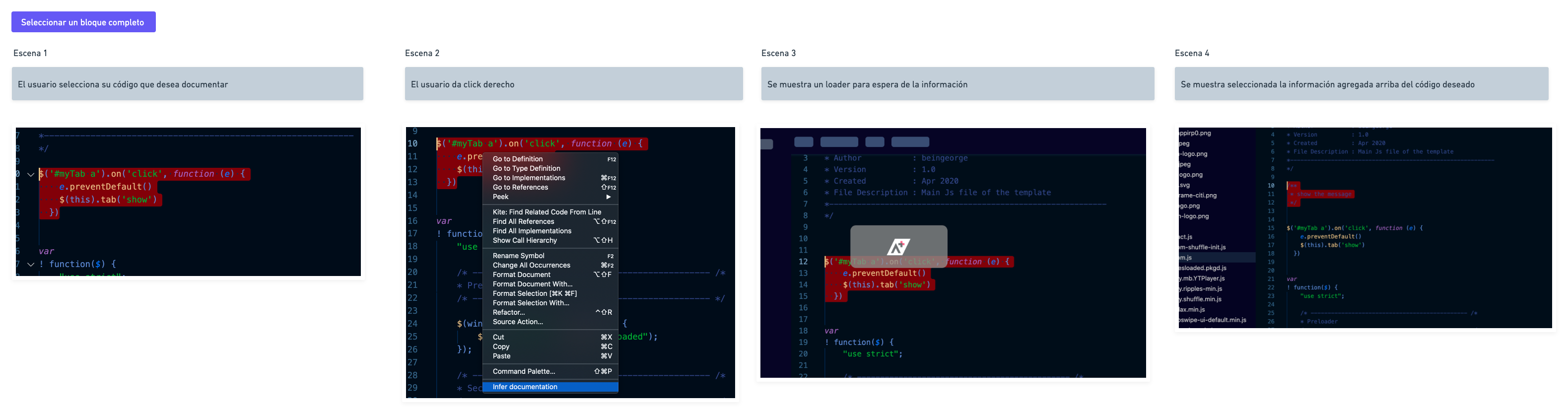Collapse the fold chevron beside '! function($)' in Escena 1
This screenshot has width=1568, height=414.
tap(30, 264)
